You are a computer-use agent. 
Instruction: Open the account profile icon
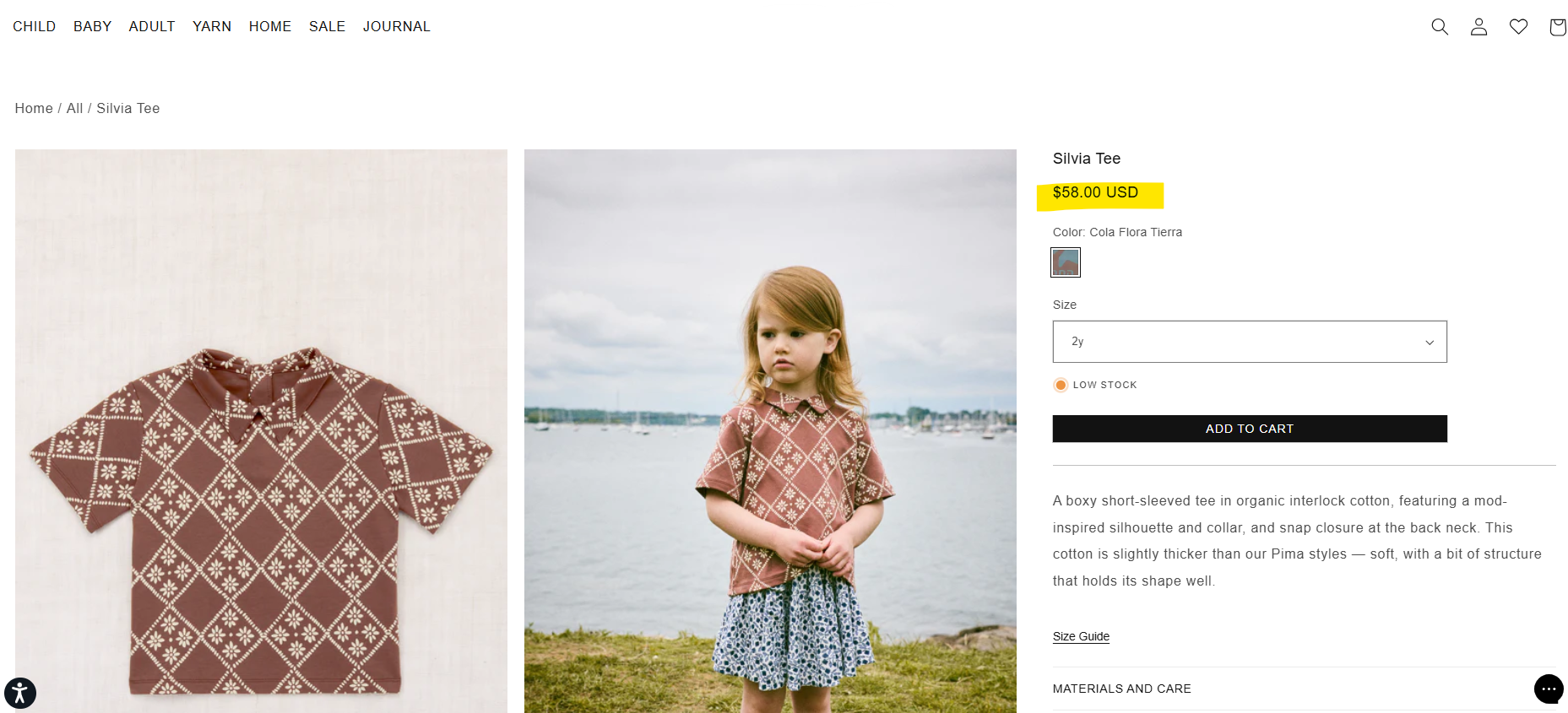click(1478, 27)
